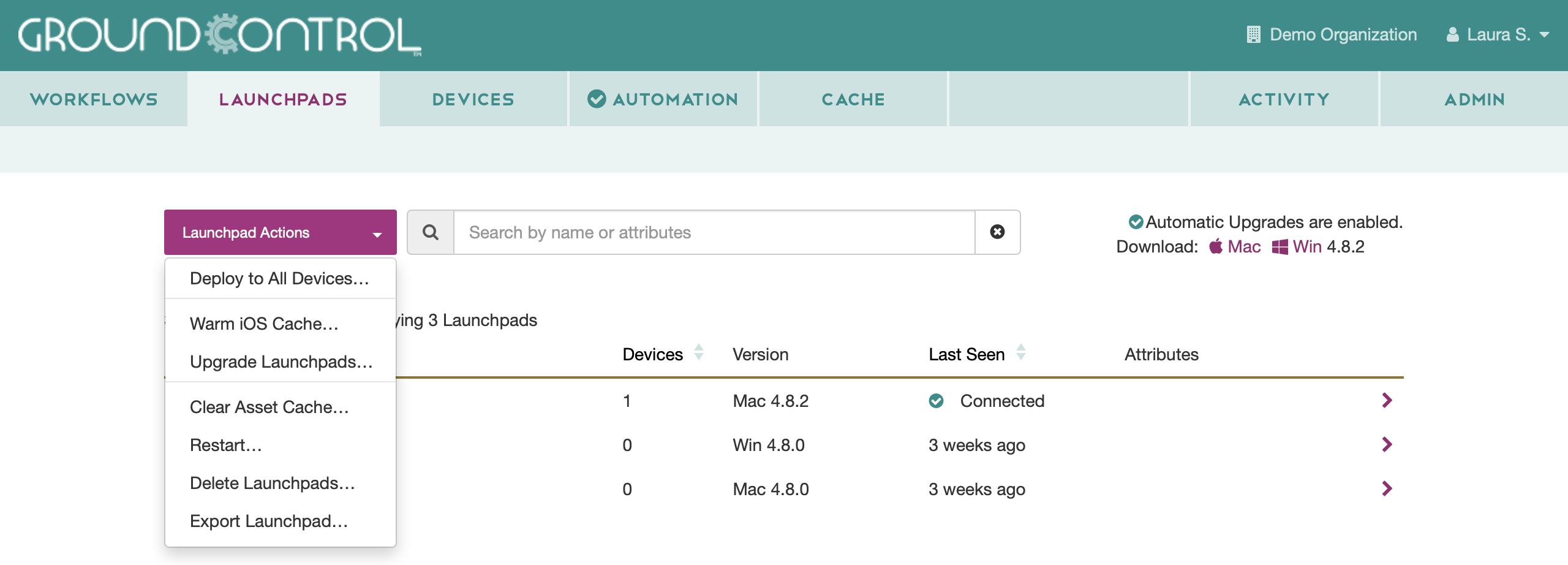Download the Mac launchpad installer link

[1243, 247]
